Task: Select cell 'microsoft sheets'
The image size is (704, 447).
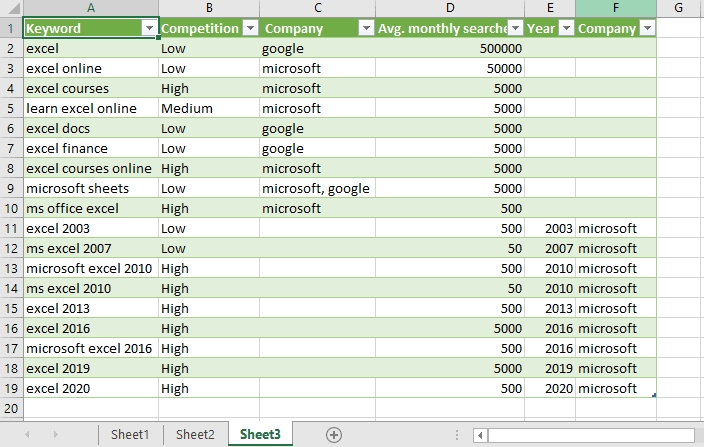Action: coord(91,188)
